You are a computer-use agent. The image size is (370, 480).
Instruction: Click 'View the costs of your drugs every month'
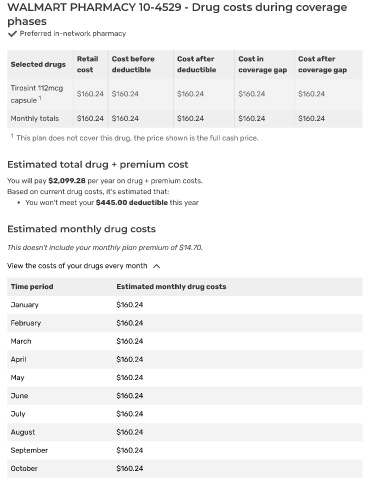[77, 266]
